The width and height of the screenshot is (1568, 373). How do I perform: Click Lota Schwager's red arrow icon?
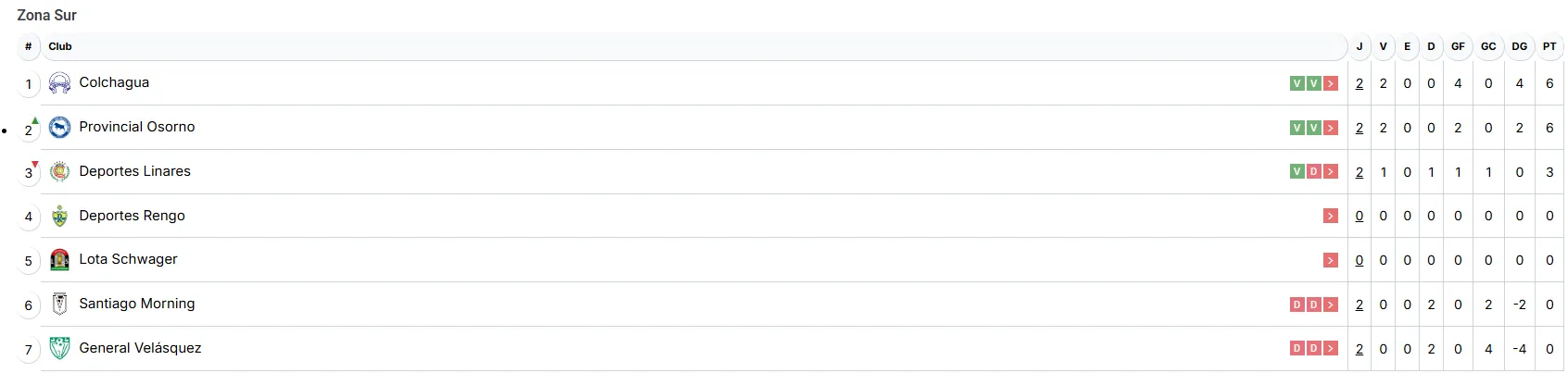pyautogui.click(x=1331, y=260)
